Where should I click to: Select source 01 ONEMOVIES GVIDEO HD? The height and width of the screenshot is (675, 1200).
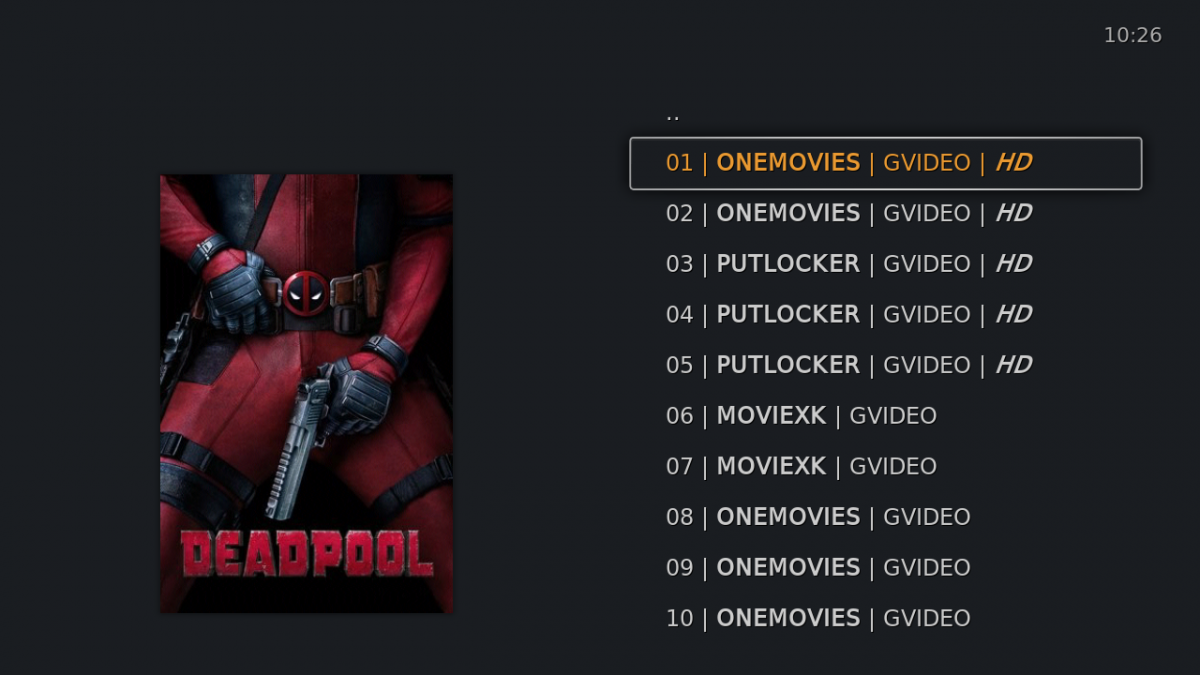pos(885,163)
